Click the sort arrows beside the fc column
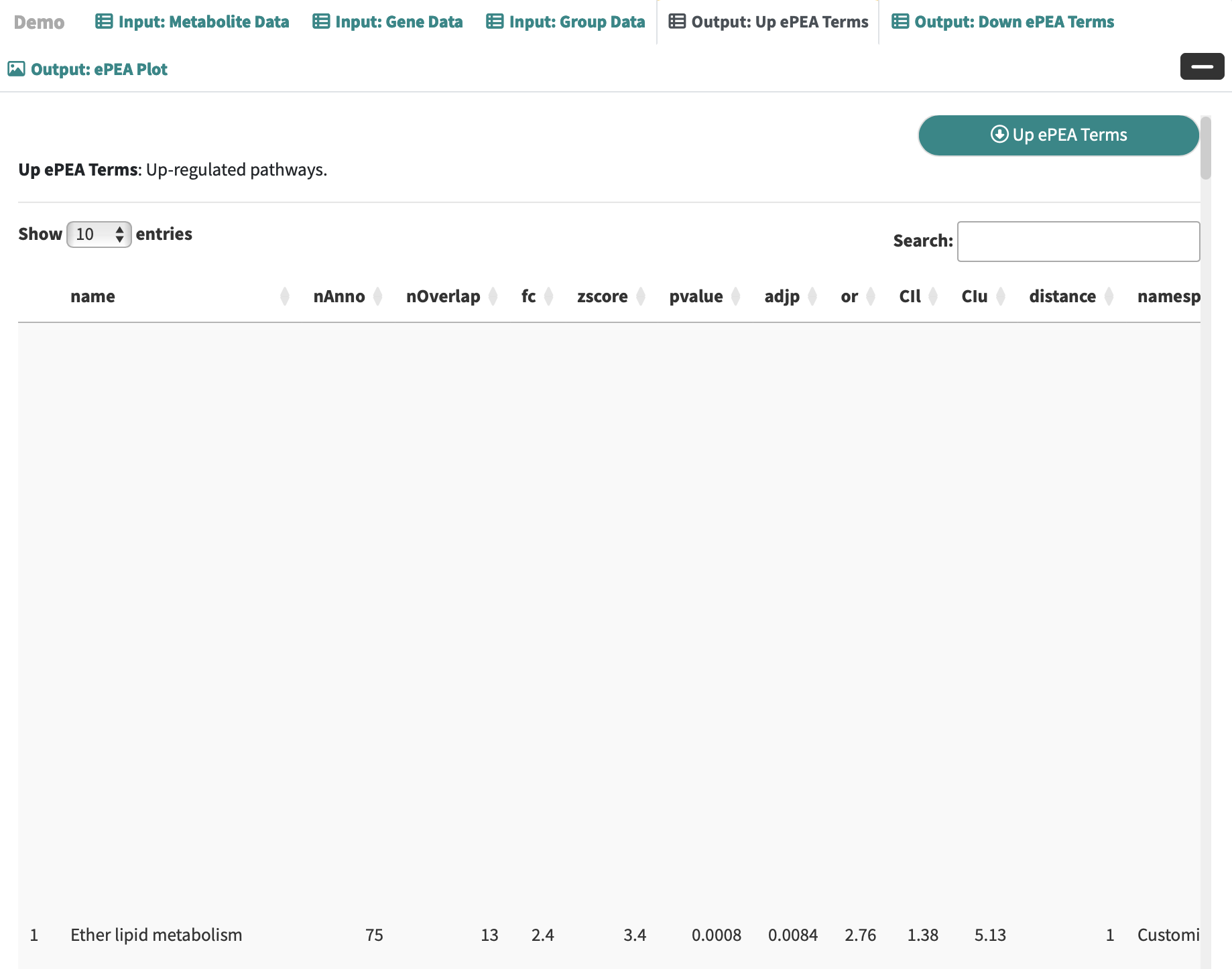Screen dimensions: 1232x969 548,296
